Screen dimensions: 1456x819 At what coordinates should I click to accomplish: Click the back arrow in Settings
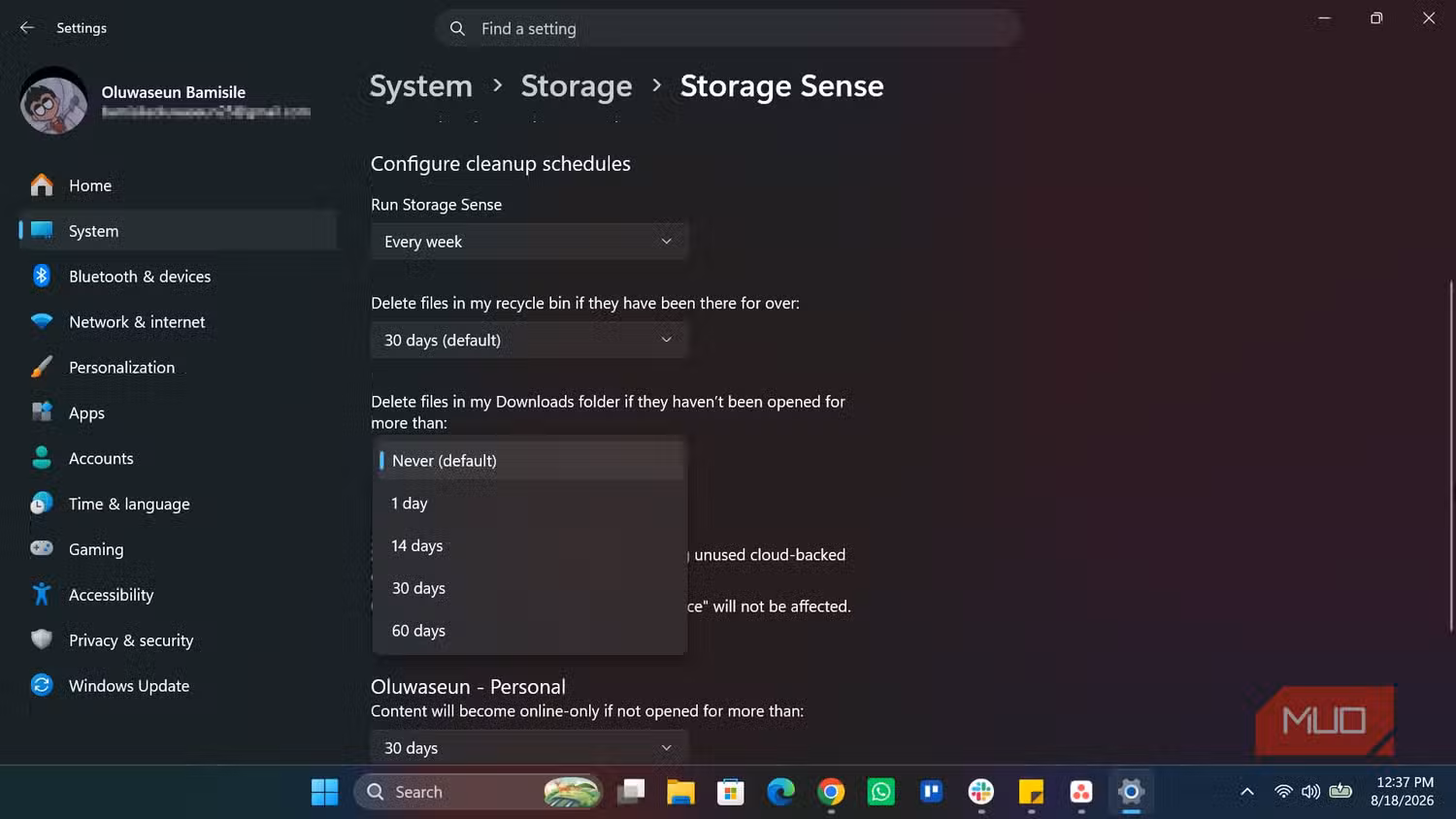tap(27, 28)
